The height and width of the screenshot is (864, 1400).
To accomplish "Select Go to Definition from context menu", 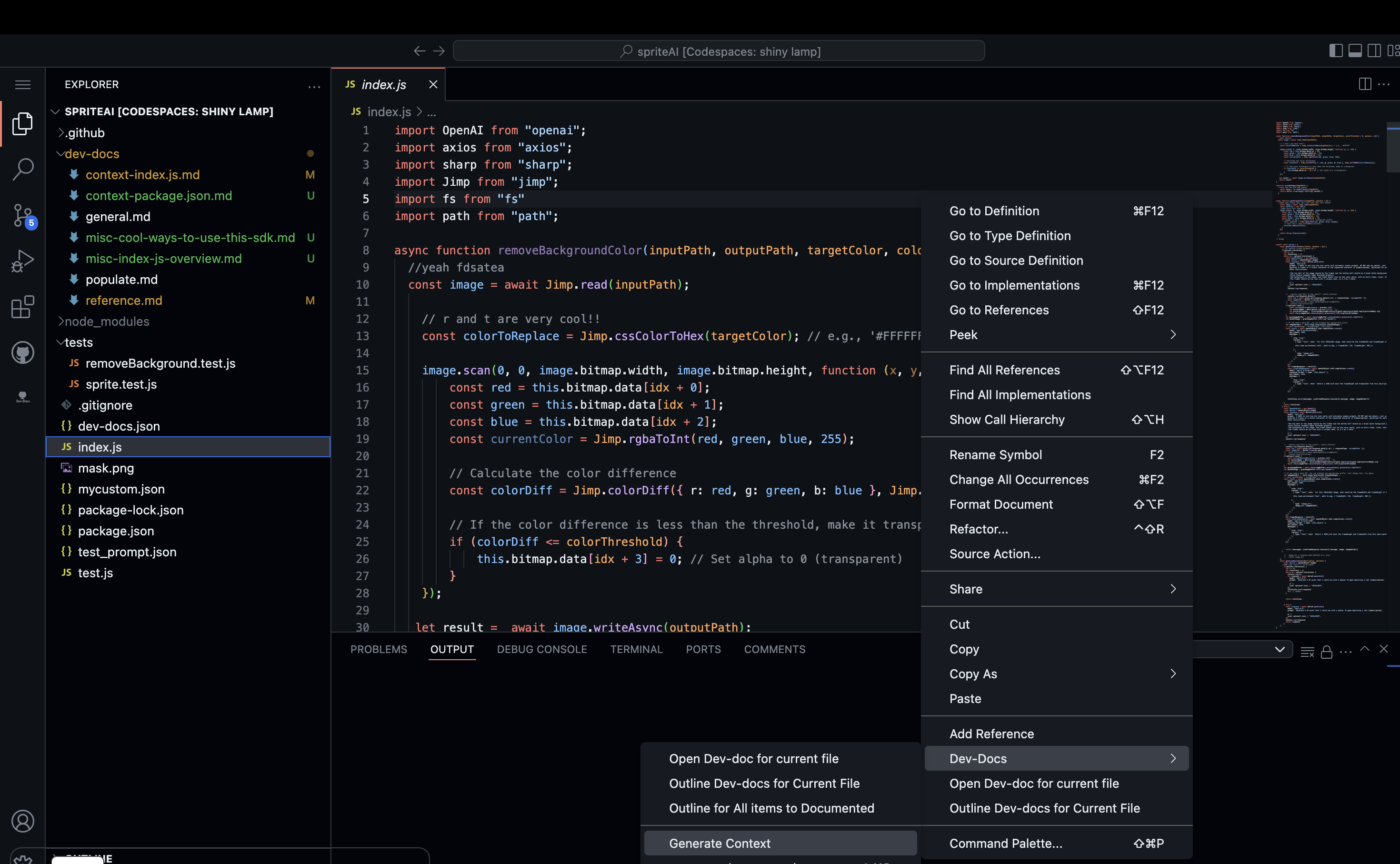I will [994, 211].
